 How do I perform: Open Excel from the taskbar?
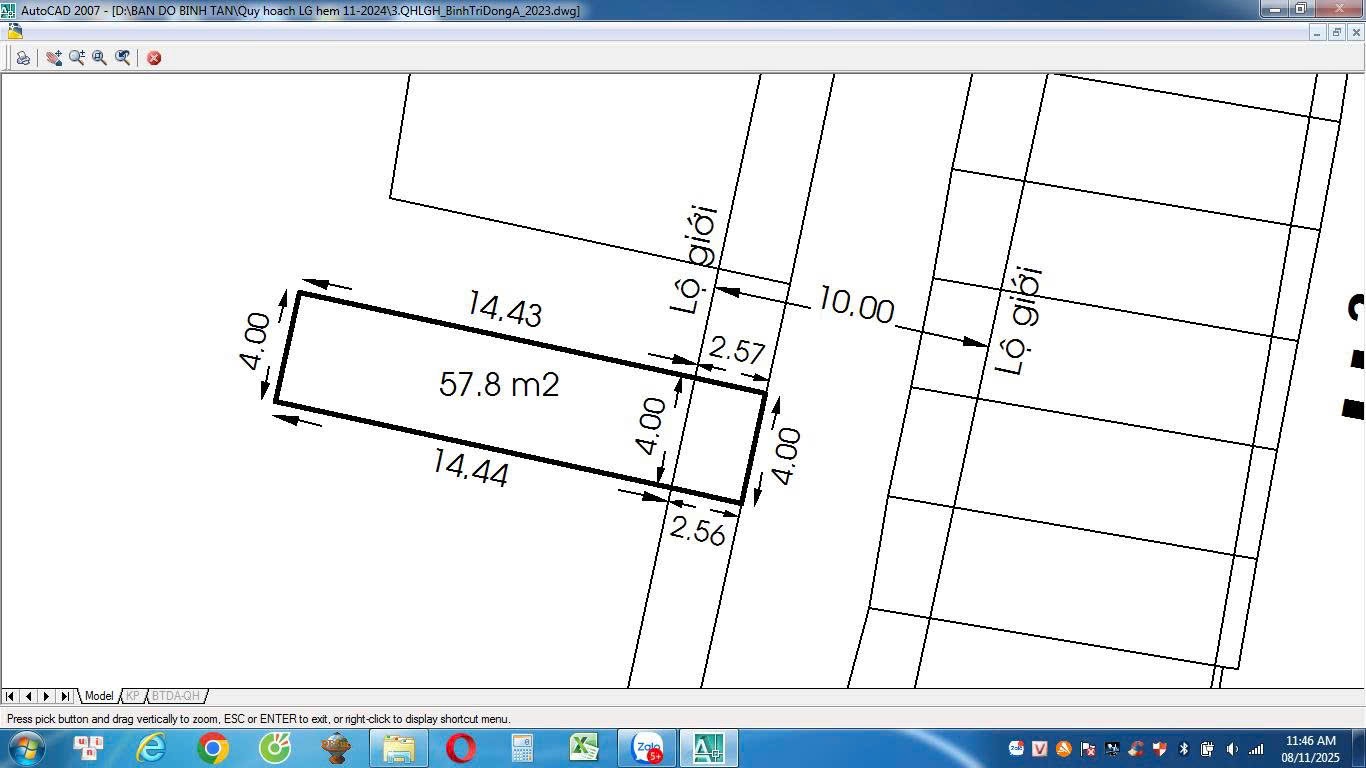[584, 748]
